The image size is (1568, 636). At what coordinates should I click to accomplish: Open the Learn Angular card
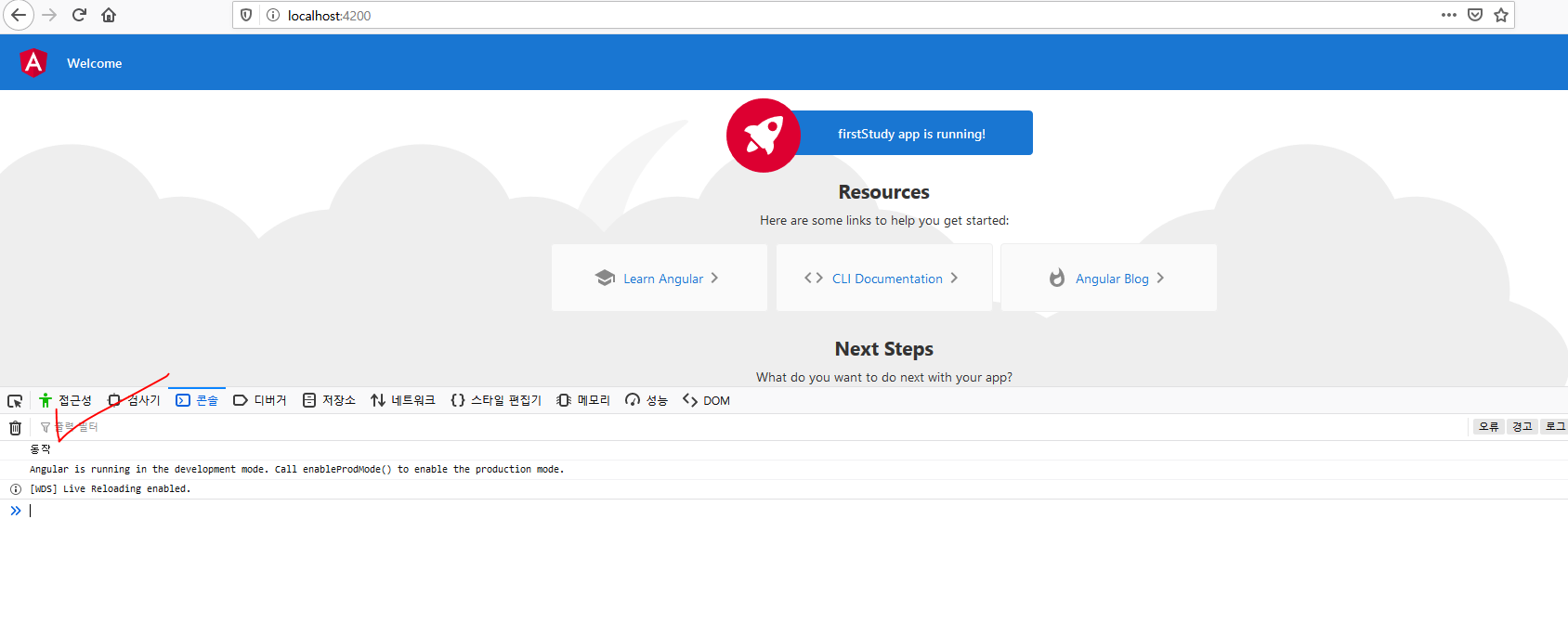click(x=660, y=278)
